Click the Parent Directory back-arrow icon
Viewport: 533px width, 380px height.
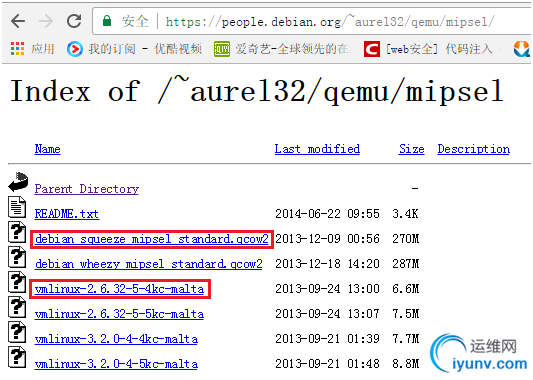pyautogui.click(x=18, y=182)
